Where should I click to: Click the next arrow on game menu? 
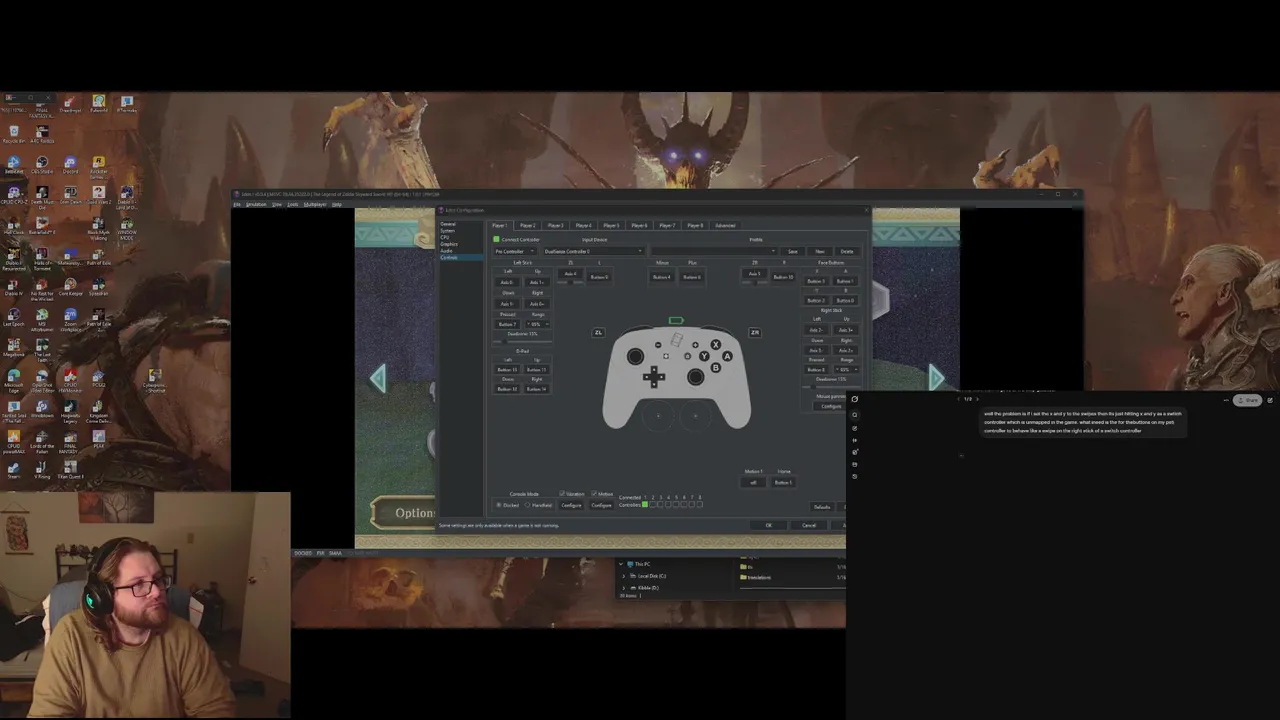coord(936,377)
